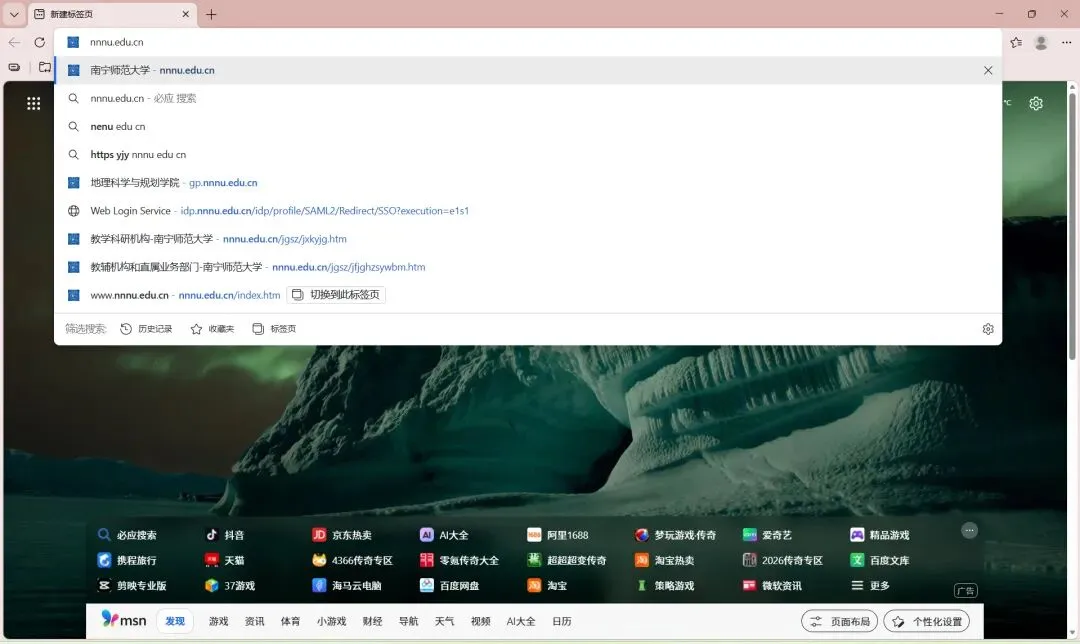
Task: Expand the 更多 quick links list
Action: (x=870, y=586)
